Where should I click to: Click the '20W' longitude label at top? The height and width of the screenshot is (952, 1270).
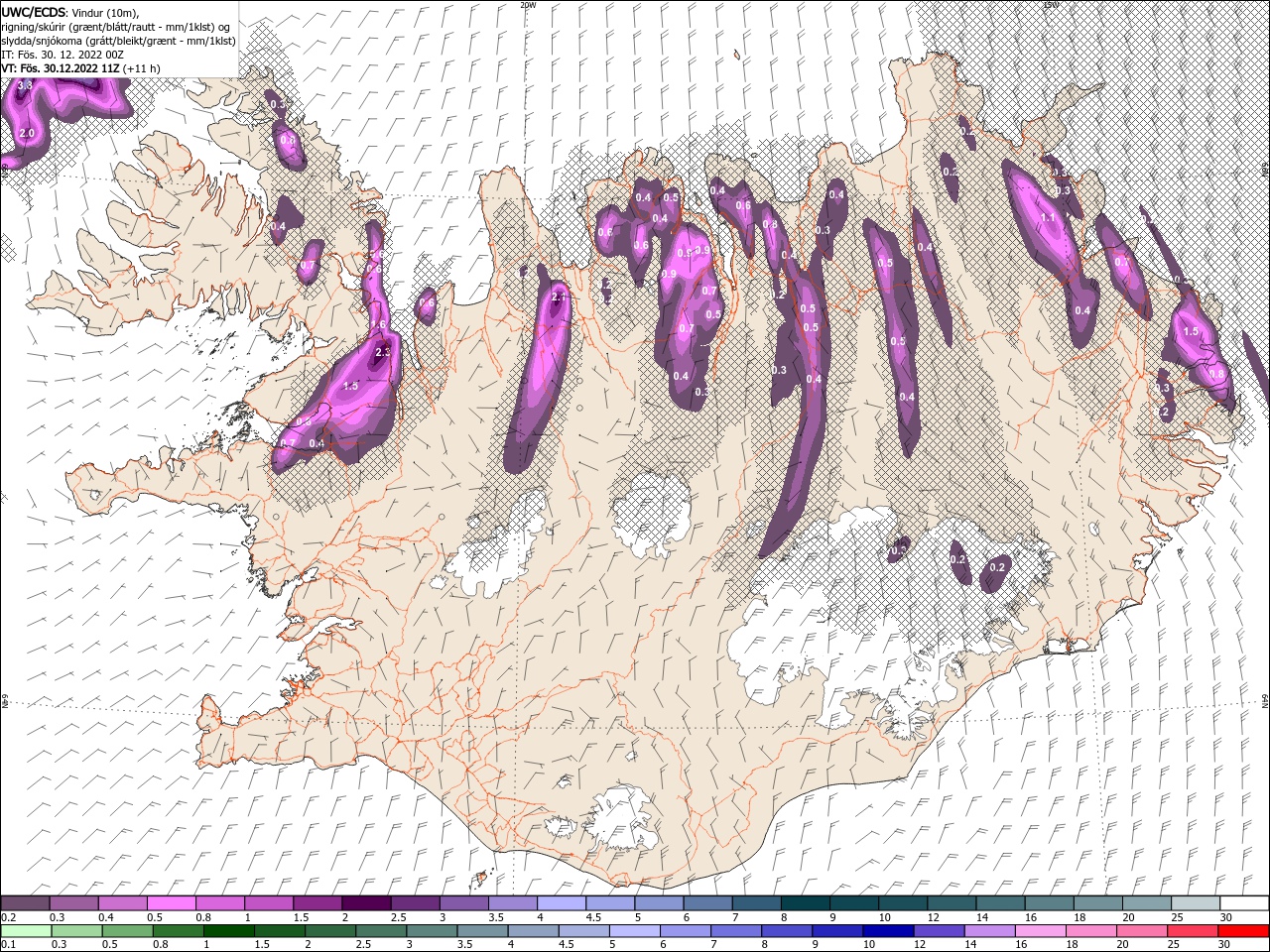(527, 5)
